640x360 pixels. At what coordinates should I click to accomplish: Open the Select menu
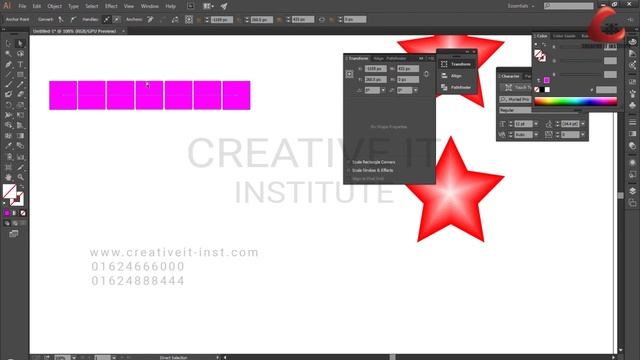(91, 6)
